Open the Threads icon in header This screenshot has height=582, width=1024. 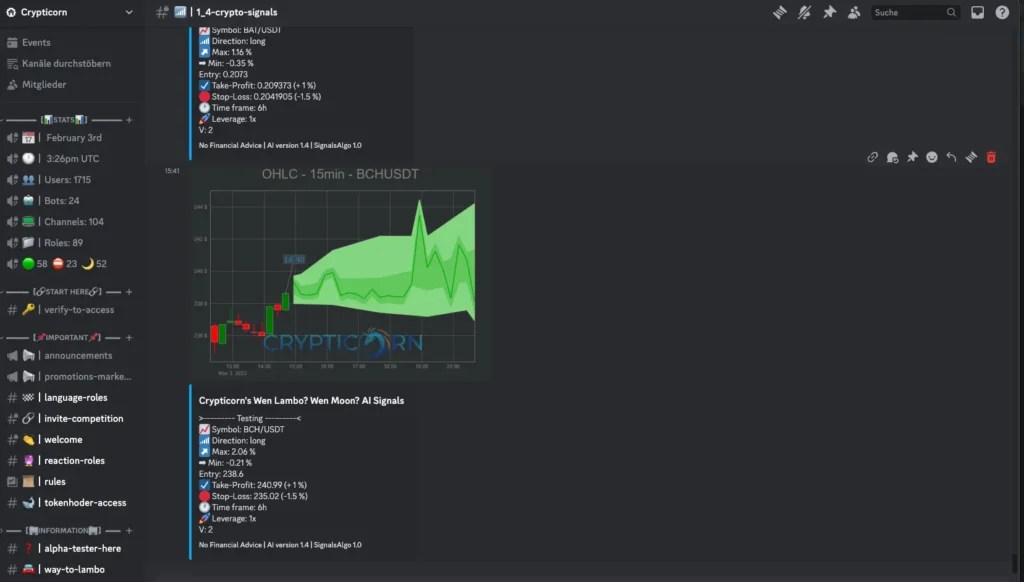(x=780, y=12)
